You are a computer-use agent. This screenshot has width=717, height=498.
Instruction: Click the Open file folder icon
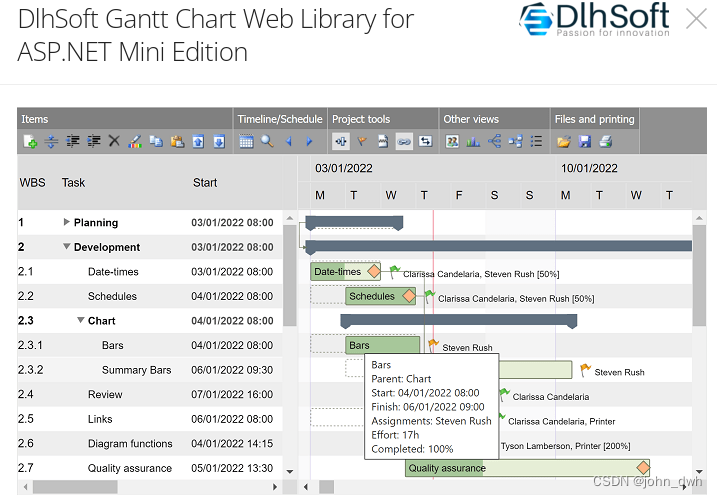point(564,142)
